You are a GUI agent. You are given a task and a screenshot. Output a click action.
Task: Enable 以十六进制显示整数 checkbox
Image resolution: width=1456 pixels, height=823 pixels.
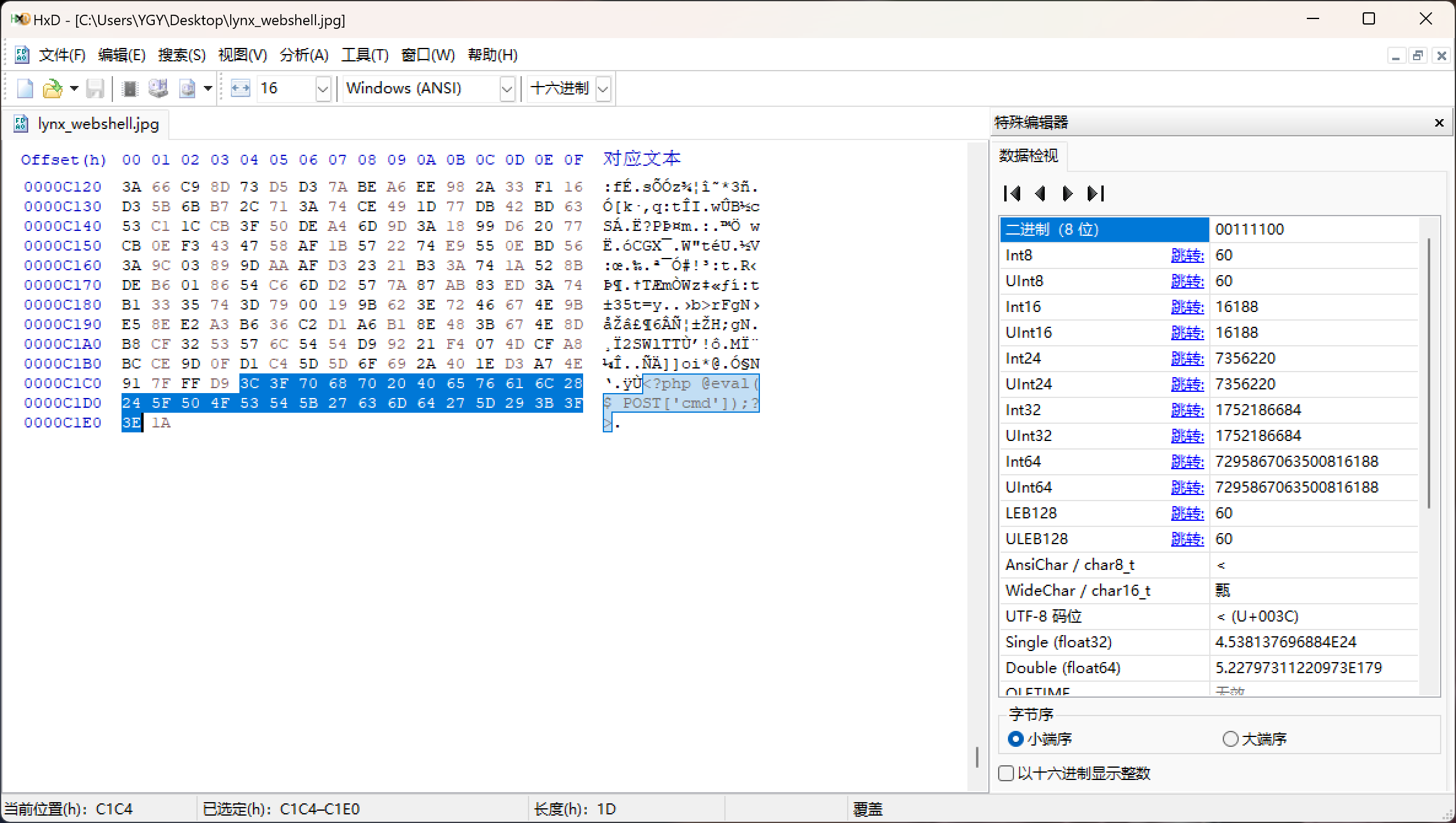[1006, 773]
